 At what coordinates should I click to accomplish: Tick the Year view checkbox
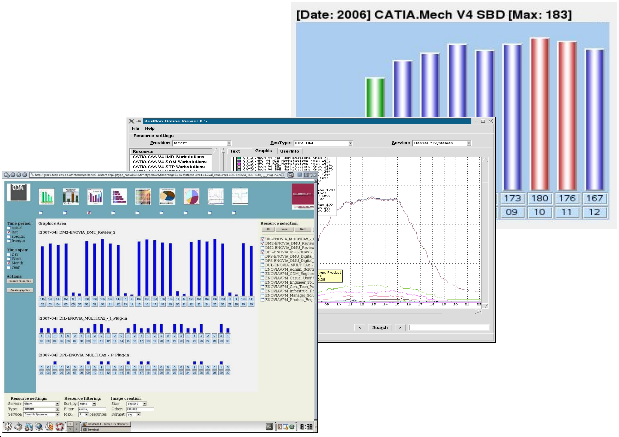[9, 267]
